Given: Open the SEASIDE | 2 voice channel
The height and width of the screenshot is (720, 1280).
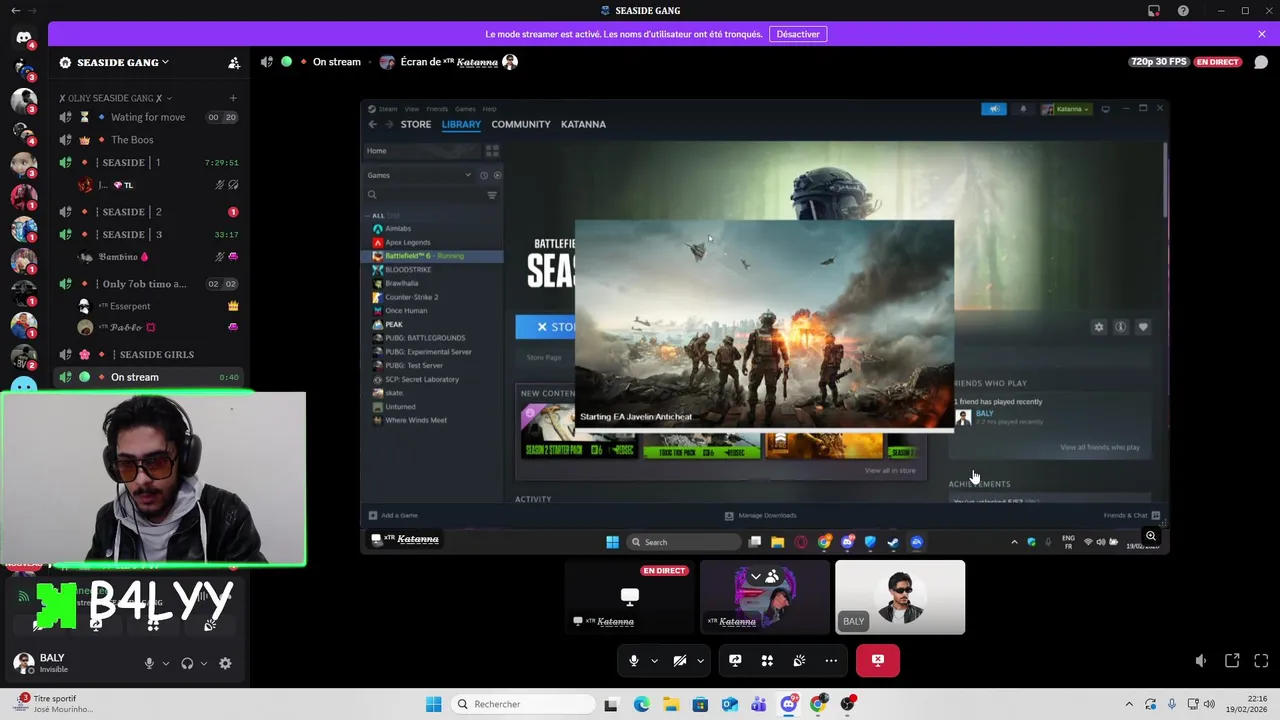Looking at the screenshot, I should point(148,212).
